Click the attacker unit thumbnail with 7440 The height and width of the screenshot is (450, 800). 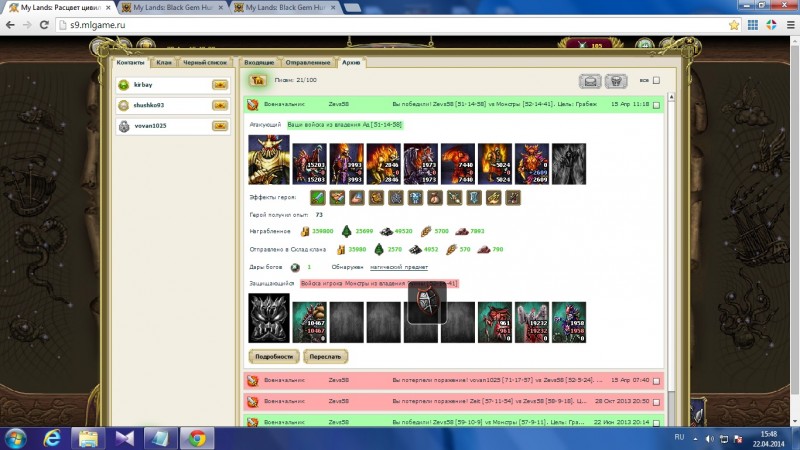(x=458, y=164)
